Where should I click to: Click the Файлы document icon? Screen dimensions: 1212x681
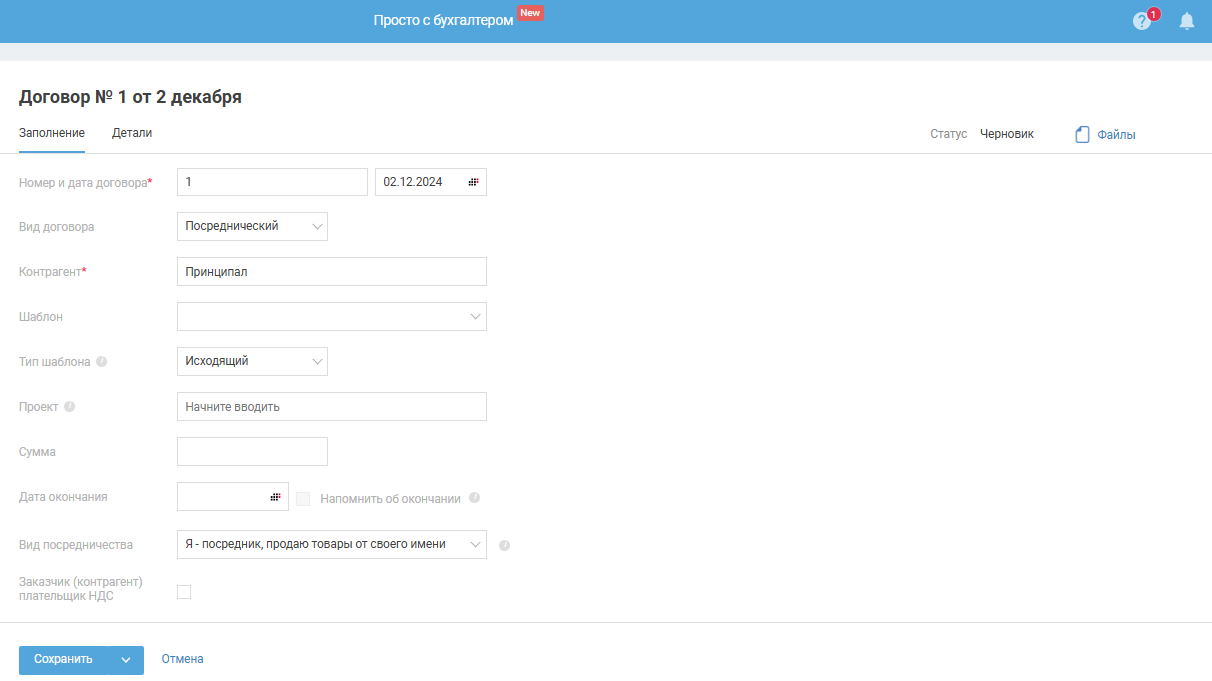[x=1082, y=134]
